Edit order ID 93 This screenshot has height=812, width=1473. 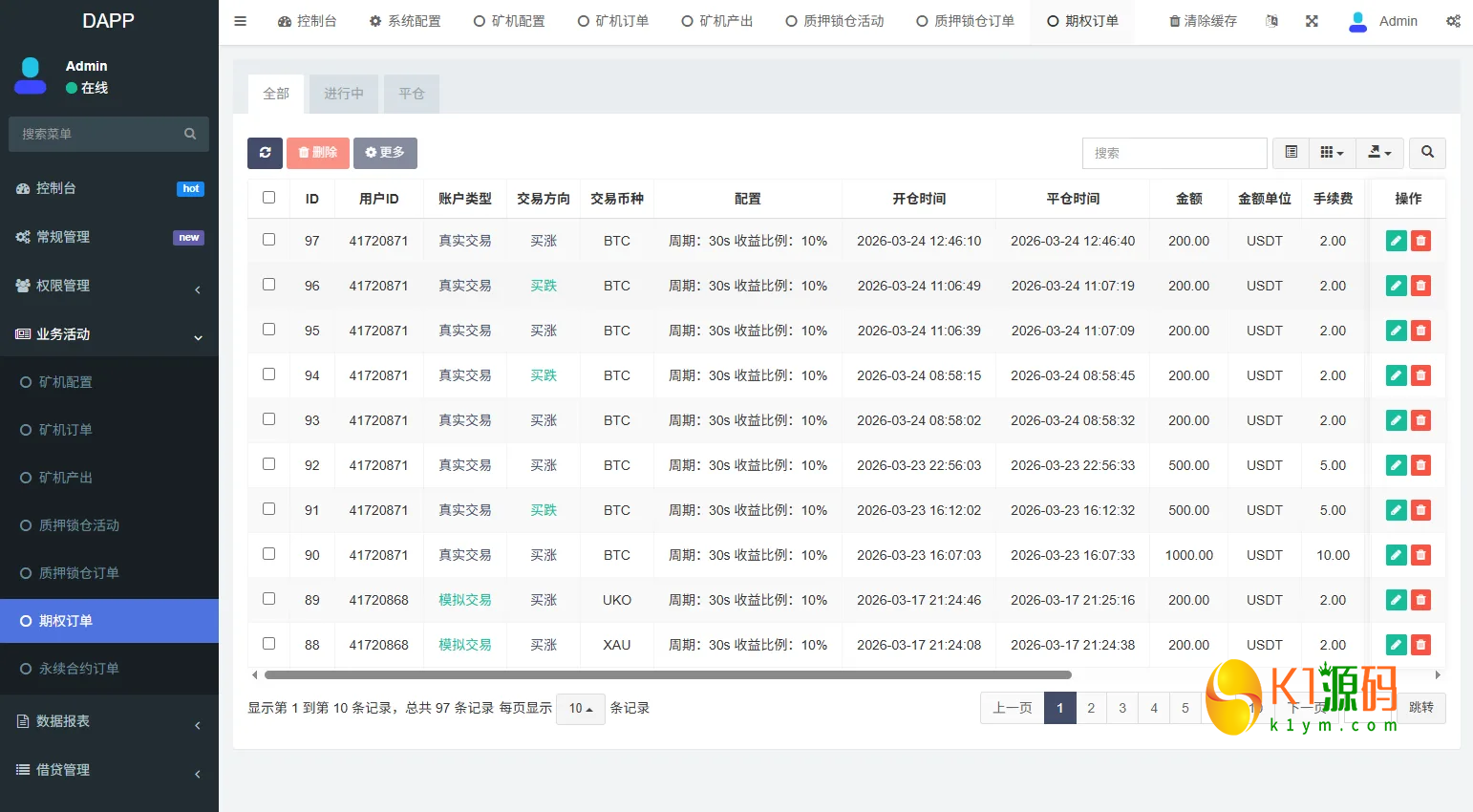[1396, 420]
